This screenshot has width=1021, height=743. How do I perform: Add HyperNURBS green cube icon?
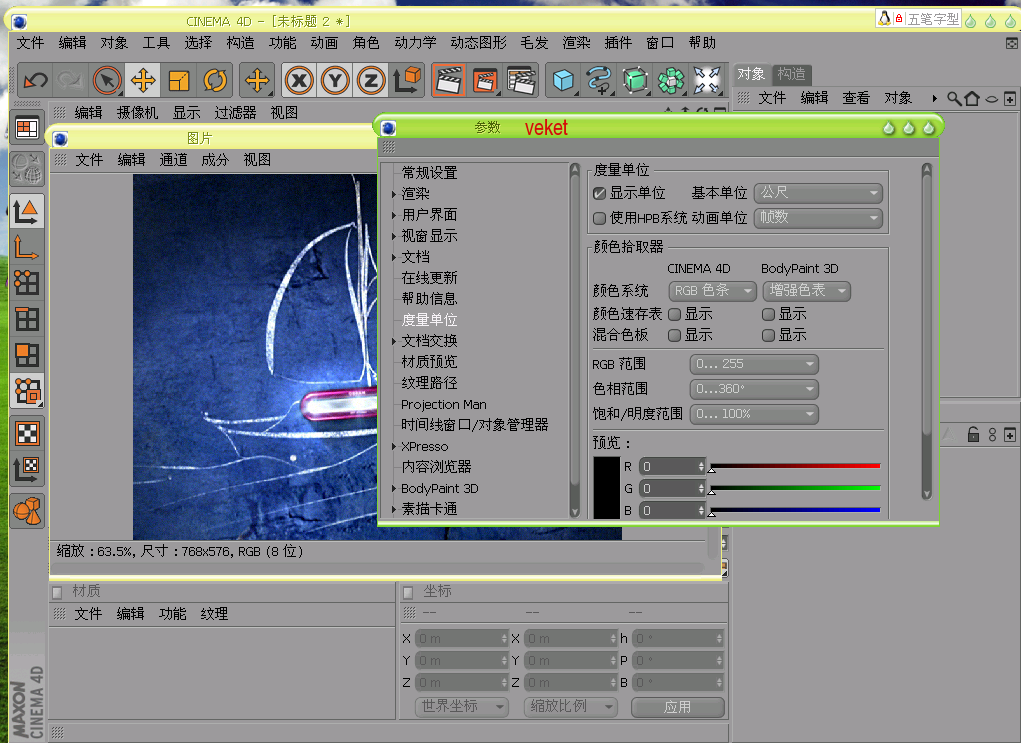coord(635,81)
